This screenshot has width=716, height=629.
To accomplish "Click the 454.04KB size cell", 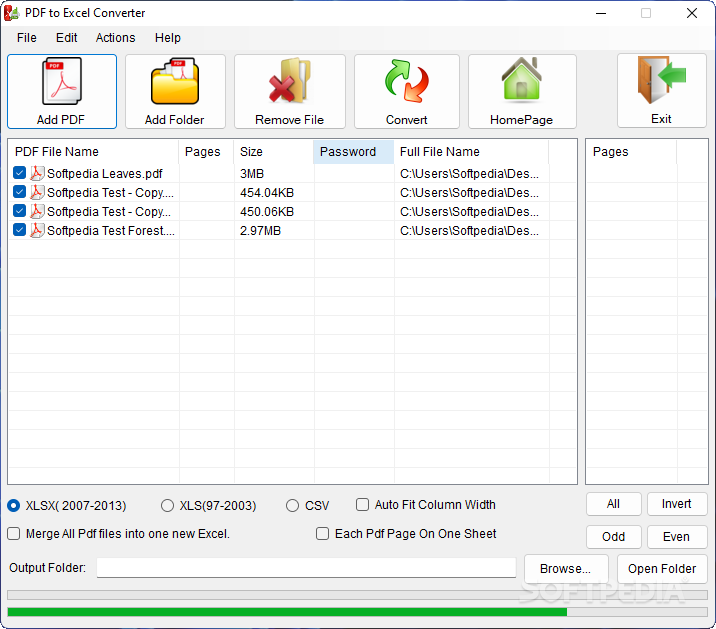I will (267, 193).
